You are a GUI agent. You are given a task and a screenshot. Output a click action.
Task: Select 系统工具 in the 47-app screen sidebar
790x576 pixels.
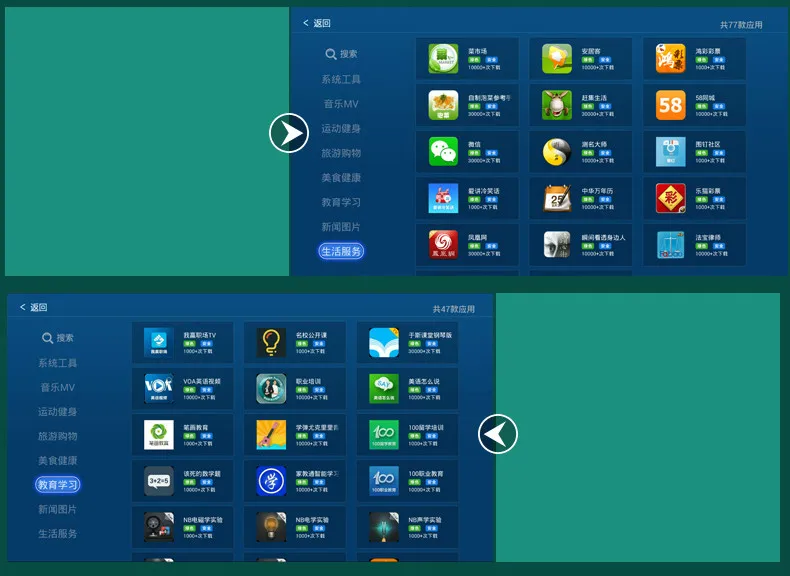57,363
